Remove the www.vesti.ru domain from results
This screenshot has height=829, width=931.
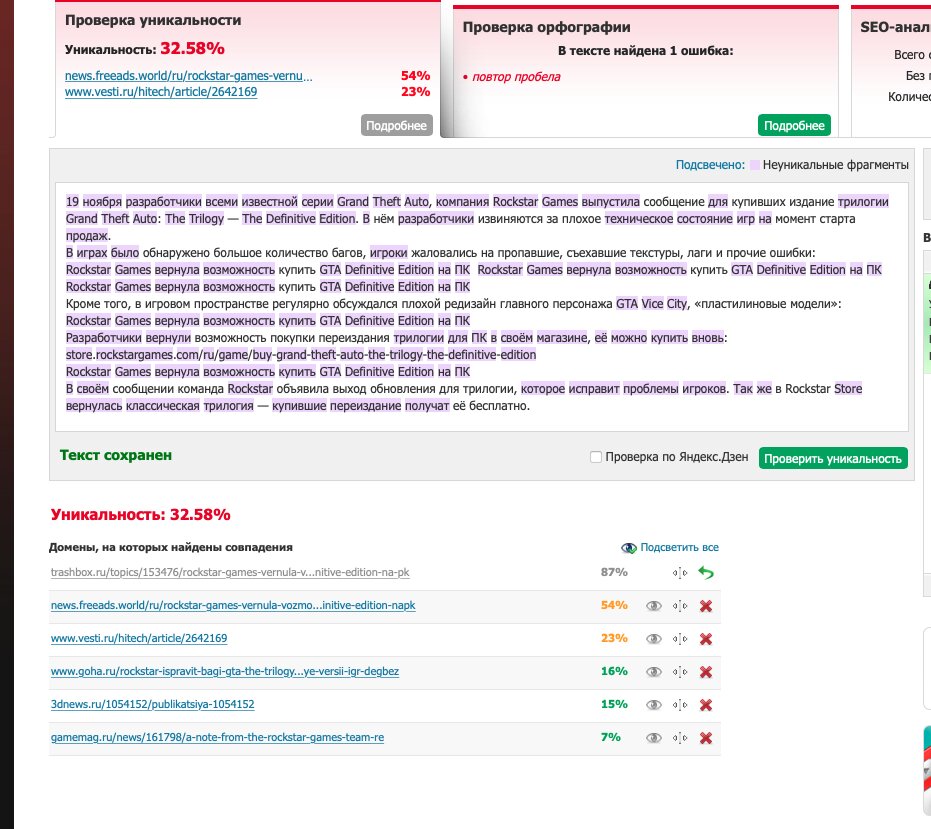pyautogui.click(x=705, y=639)
